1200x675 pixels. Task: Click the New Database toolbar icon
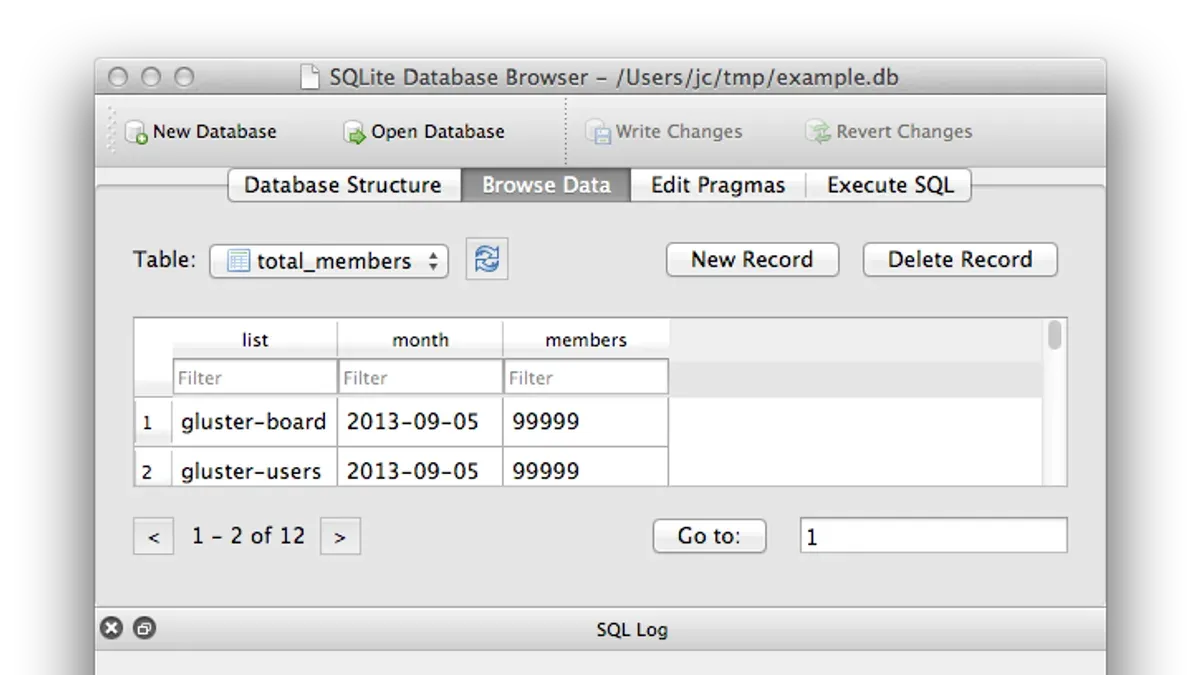pyautogui.click(x=136, y=132)
